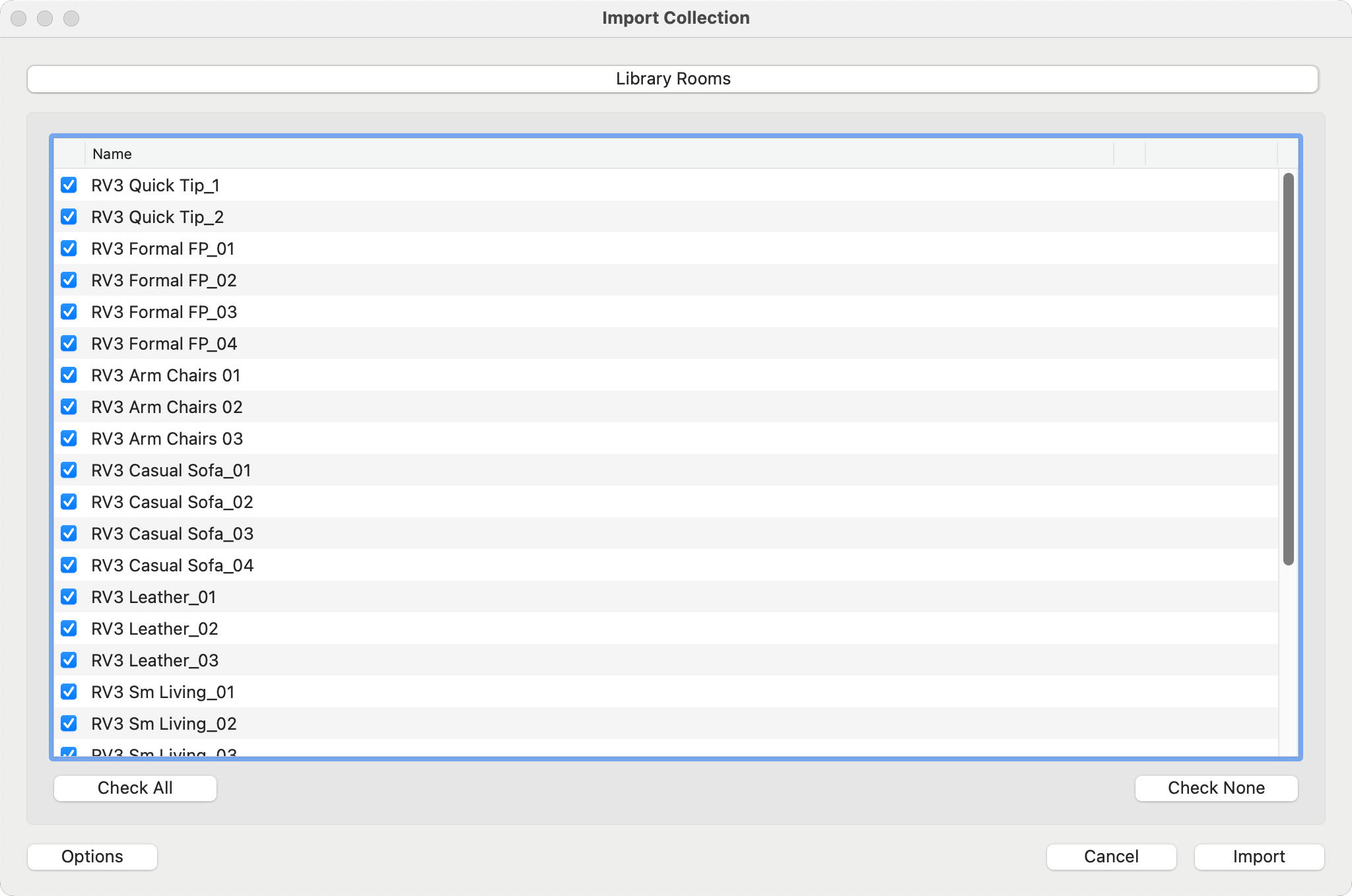The width and height of the screenshot is (1352, 896).
Task: Click the vertical scrollbar thumb
Action: point(1288,369)
